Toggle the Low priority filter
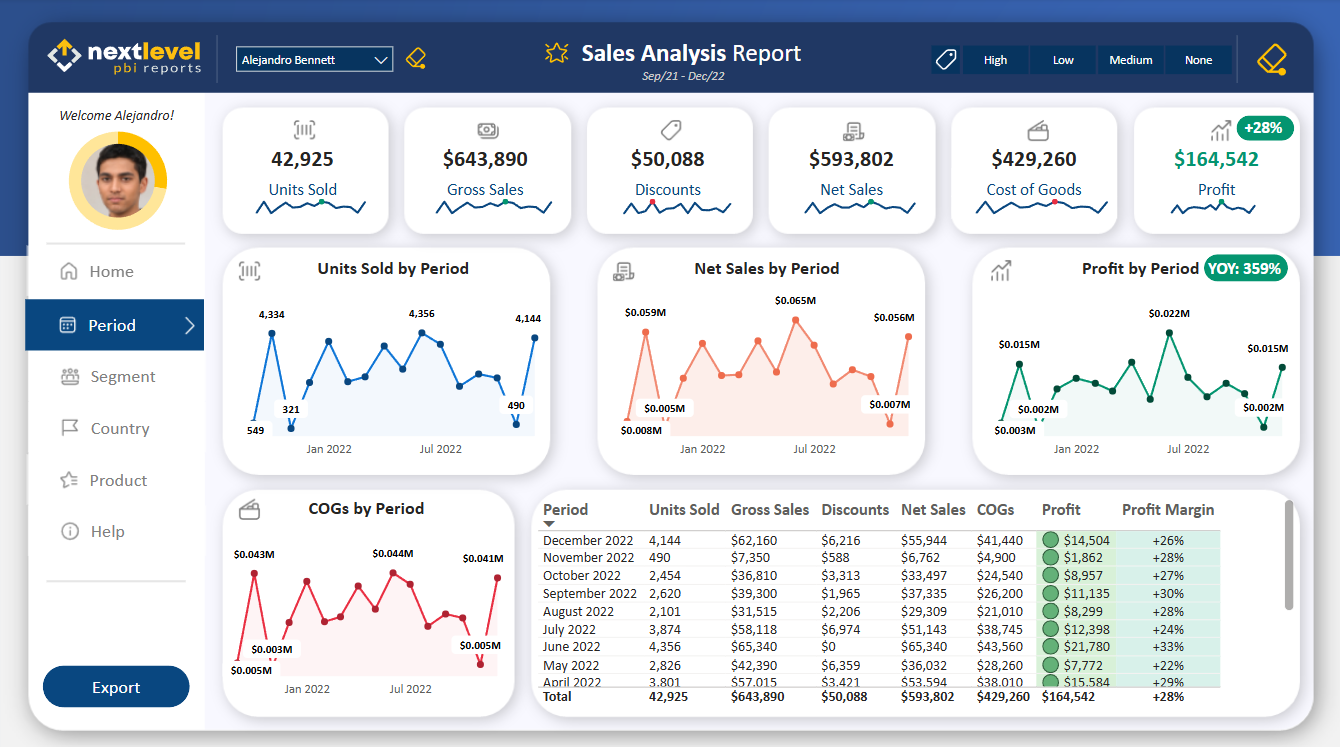Viewport: 1340px width, 747px height. pyautogui.click(x=1063, y=59)
